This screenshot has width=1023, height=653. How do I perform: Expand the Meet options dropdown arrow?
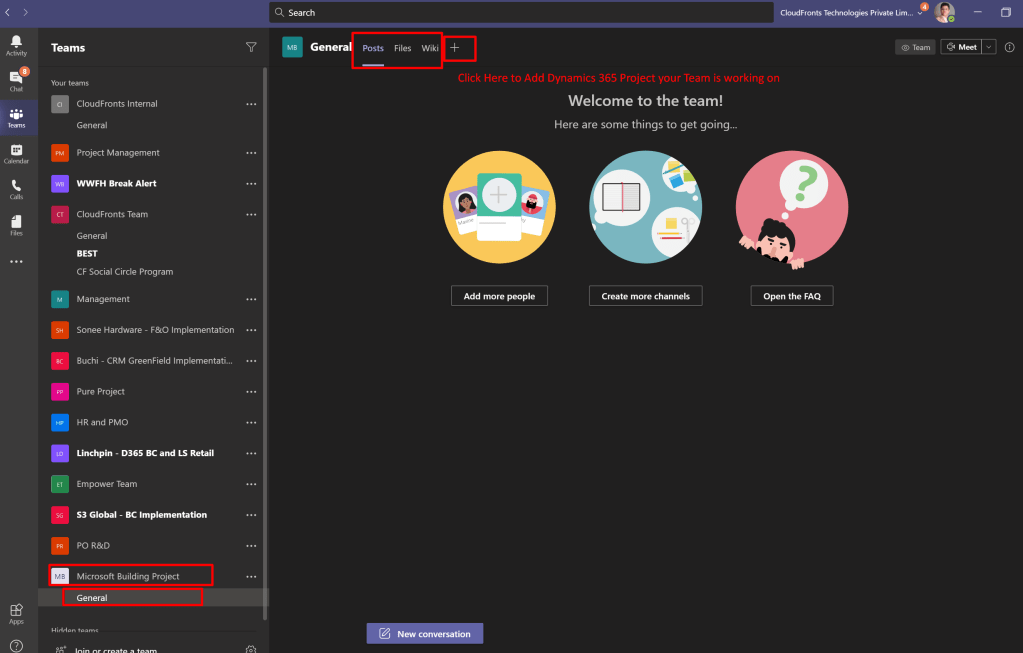tap(989, 47)
